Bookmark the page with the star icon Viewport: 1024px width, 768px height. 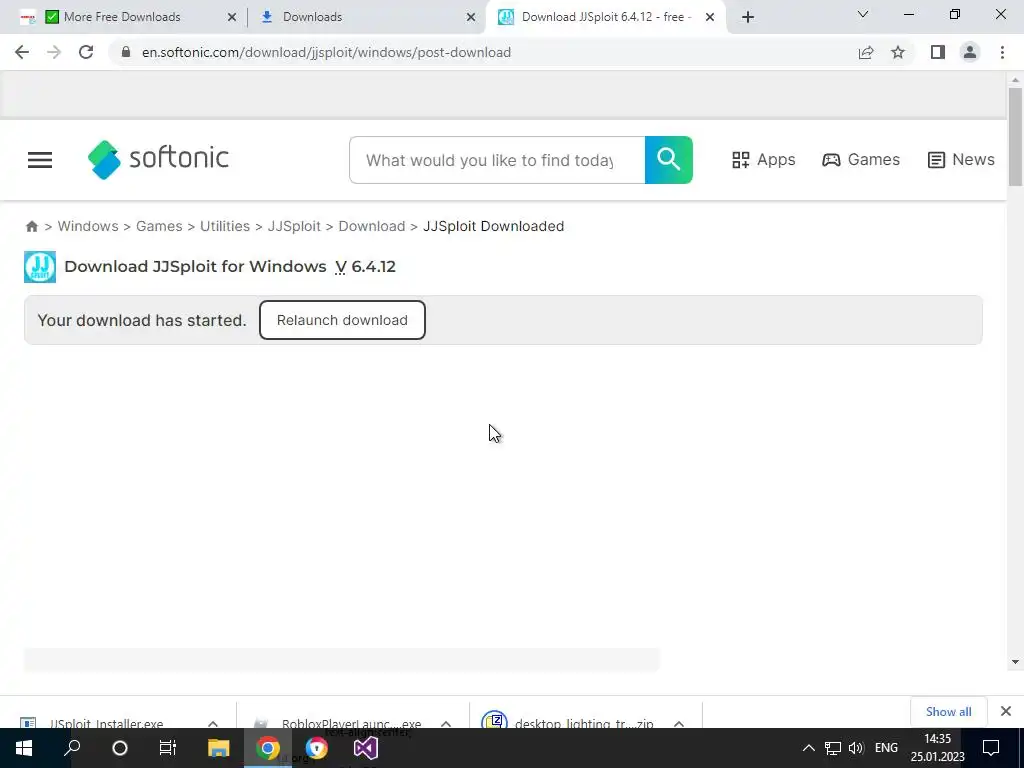click(x=898, y=52)
